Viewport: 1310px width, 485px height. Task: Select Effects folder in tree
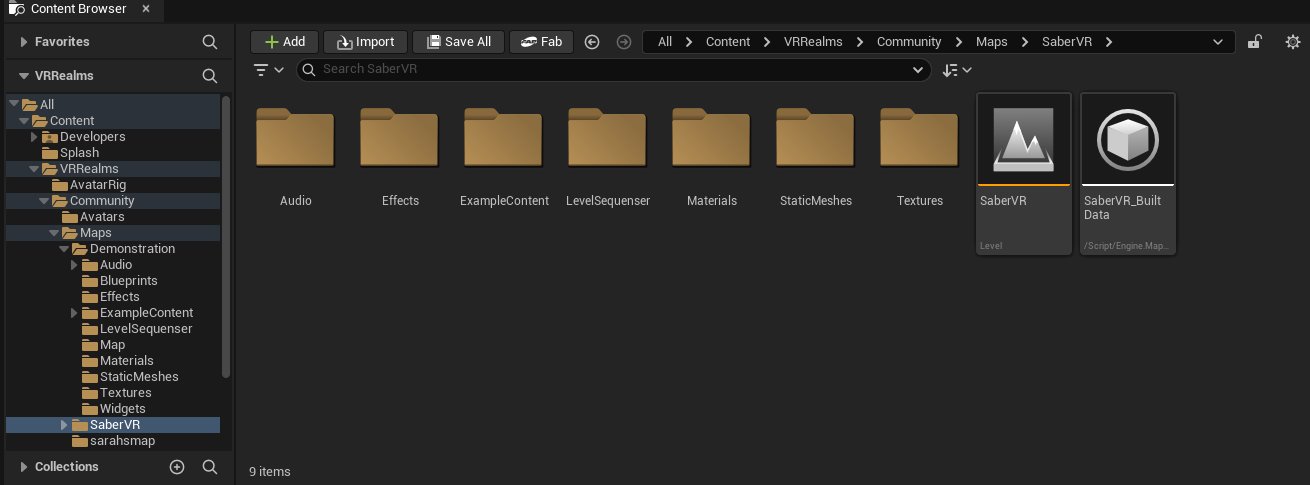[119, 296]
